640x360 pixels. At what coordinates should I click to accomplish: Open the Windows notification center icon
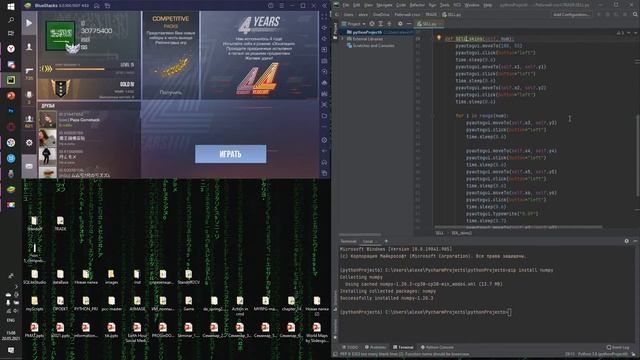tap(11, 351)
